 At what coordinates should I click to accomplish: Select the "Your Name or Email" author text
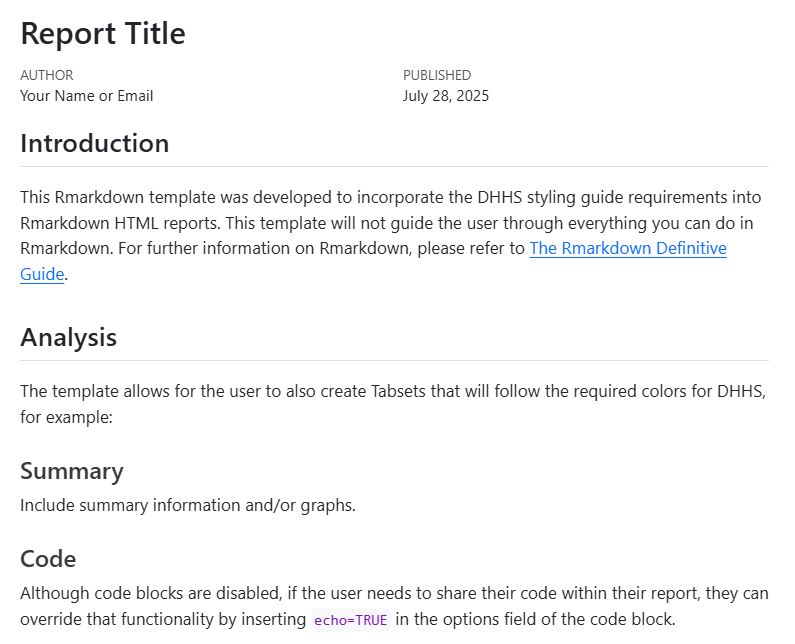tap(87, 96)
